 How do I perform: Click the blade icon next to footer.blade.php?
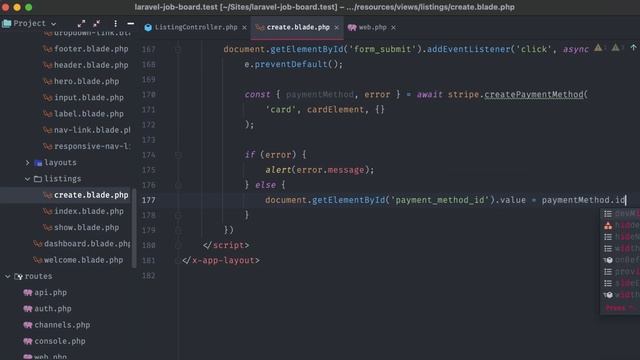point(47,49)
